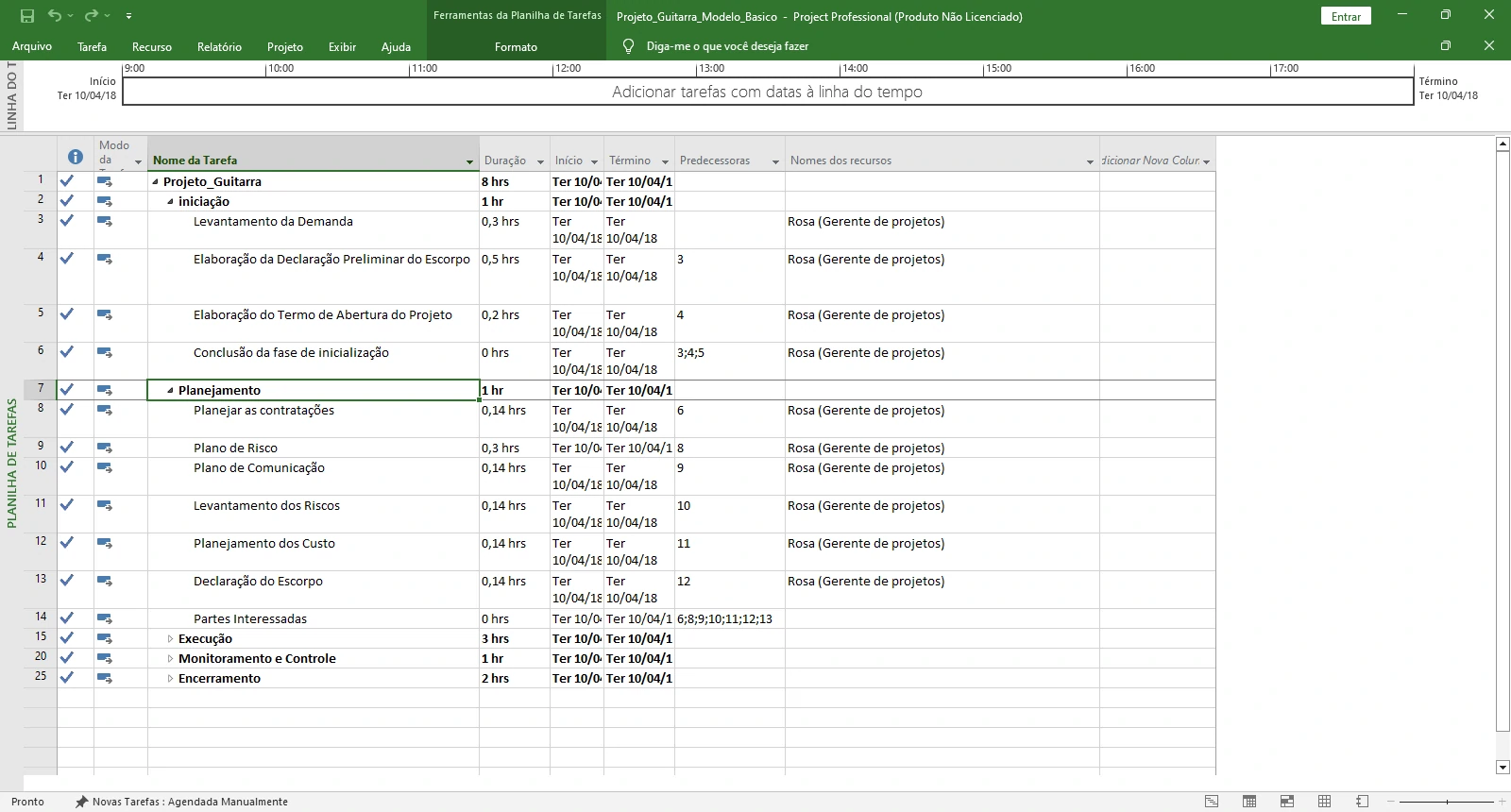1511x812 pixels.
Task: Click the Save icon in the quick access toolbar
Action: (27, 16)
